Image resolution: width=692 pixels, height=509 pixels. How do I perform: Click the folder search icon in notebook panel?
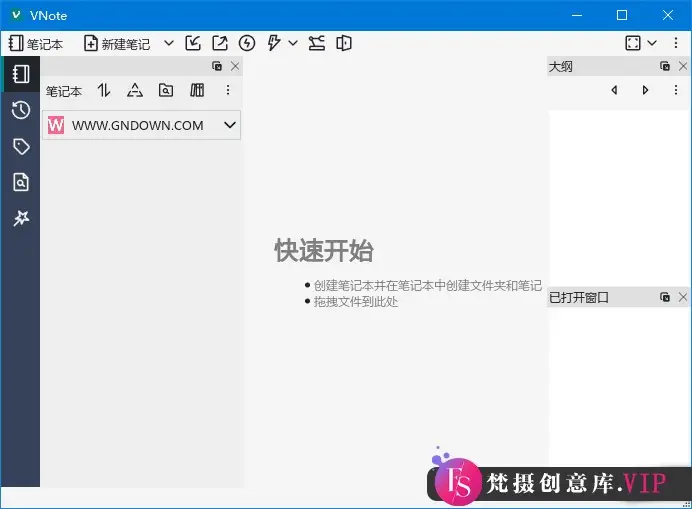(166, 90)
